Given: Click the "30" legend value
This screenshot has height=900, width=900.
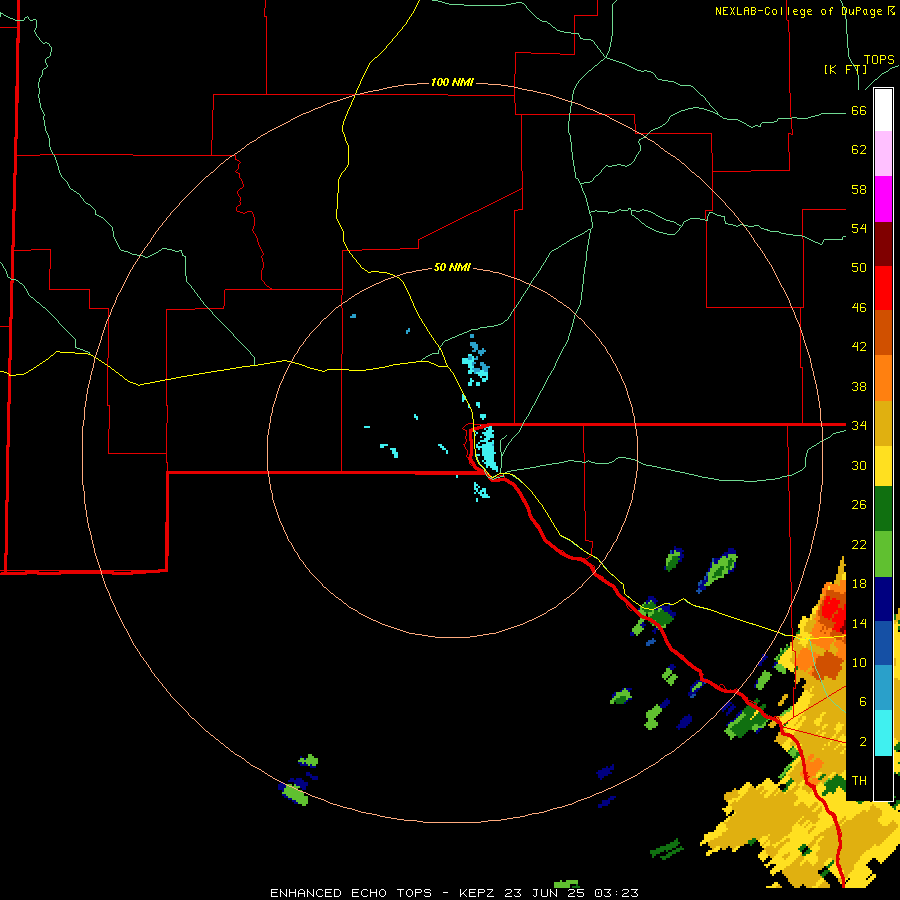Looking at the screenshot, I should 859,465.
